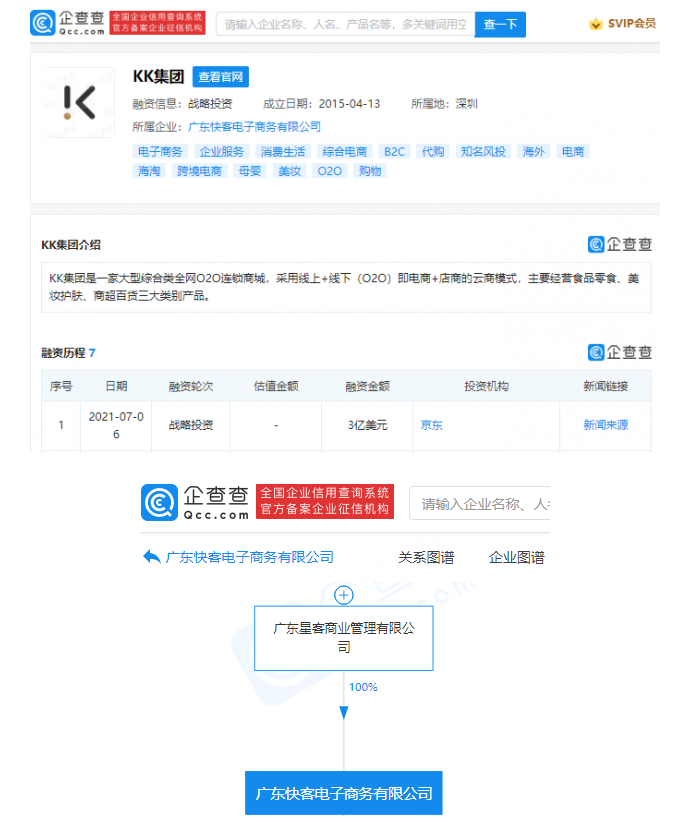The height and width of the screenshot is (822, 687).
Task: Select the B2C tag
Action: [394, 152]
